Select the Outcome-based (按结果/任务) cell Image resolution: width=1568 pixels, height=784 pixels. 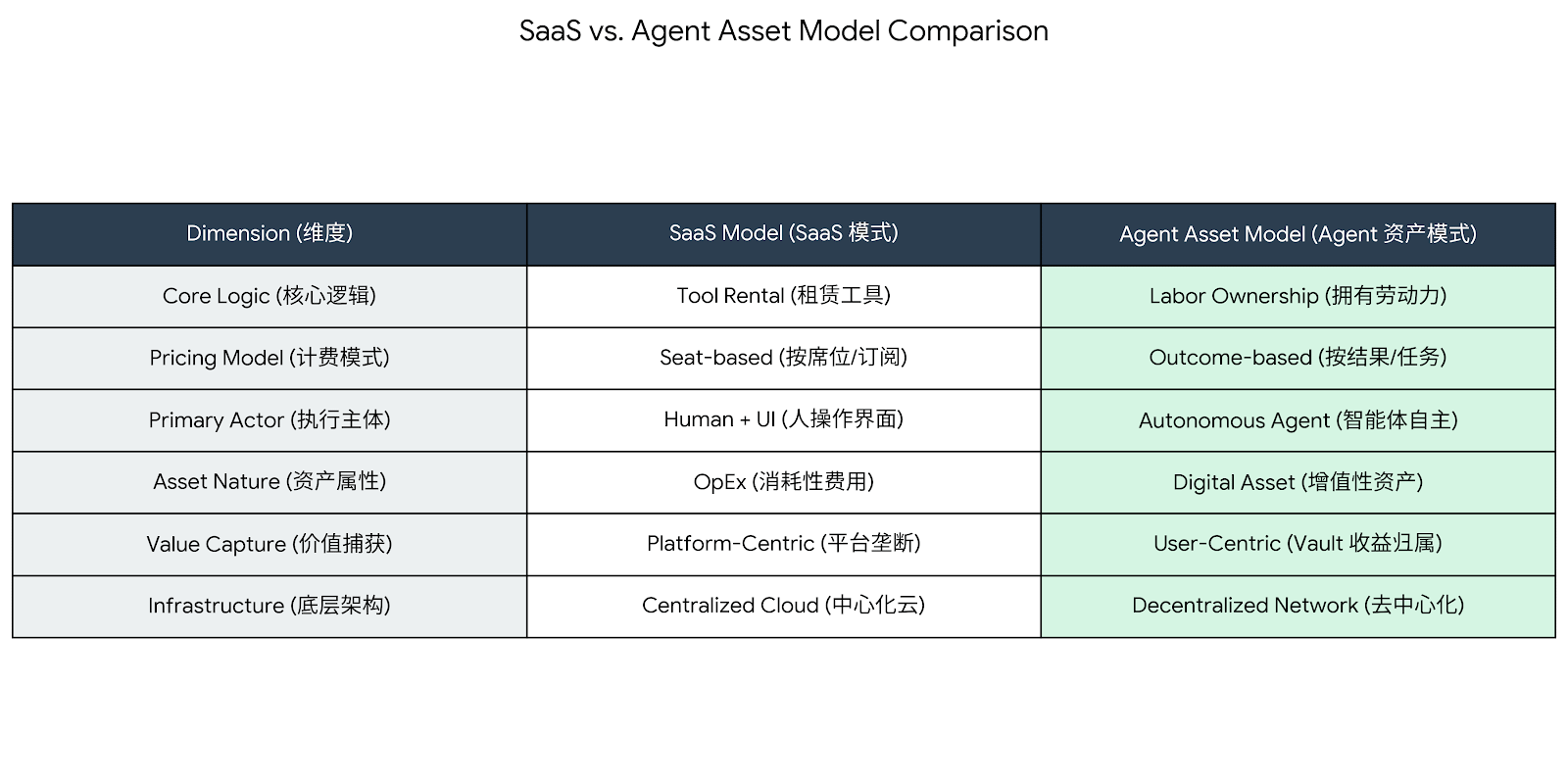coord(1298,358)
